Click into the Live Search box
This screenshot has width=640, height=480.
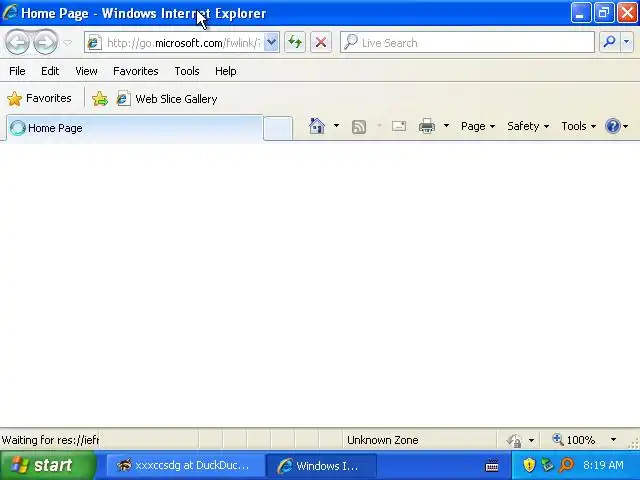(467, 42)
